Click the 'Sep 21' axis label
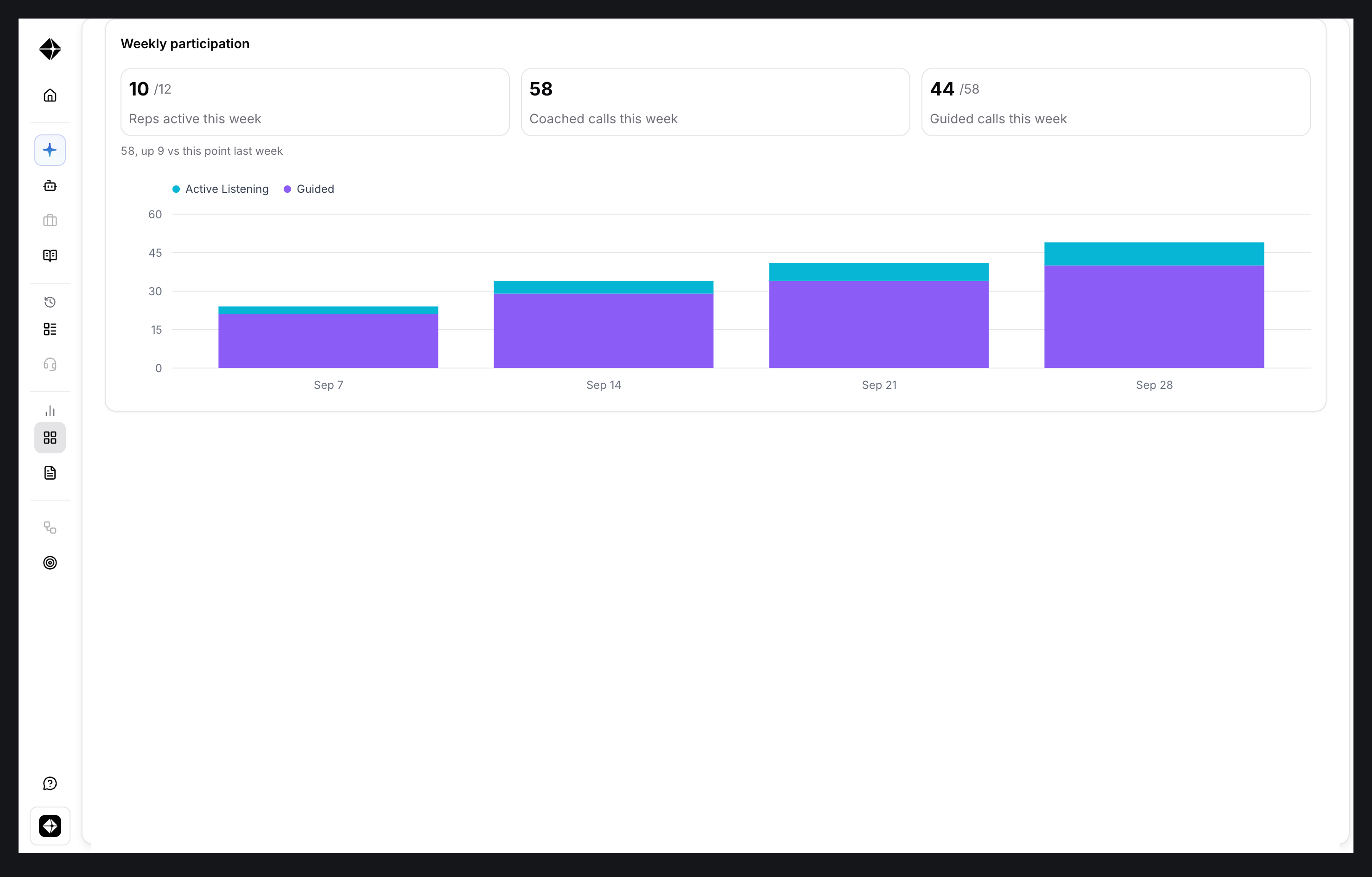Image resolution: width=1372 pixels, height=877 pixels. (879, 385)
